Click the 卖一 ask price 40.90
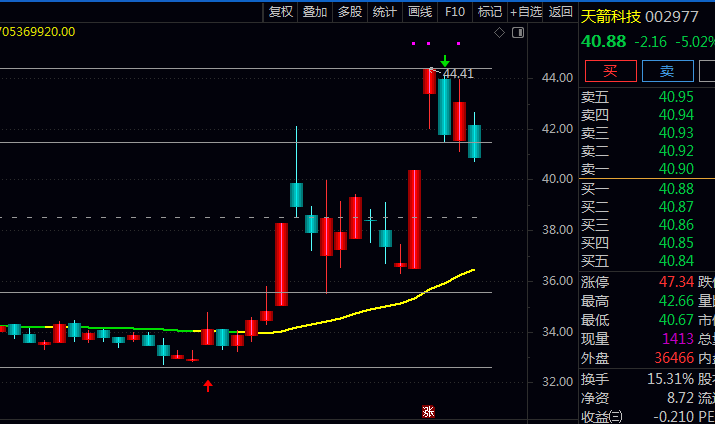 (x=676, y=169)
